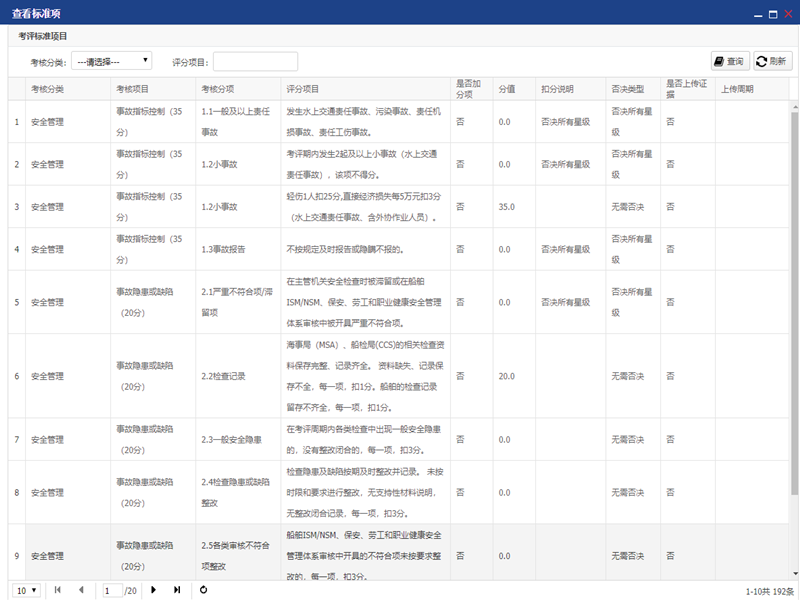Viewport: 800px width, 600px height.
Task: Jump to last page icon
Action: point(177,590)
